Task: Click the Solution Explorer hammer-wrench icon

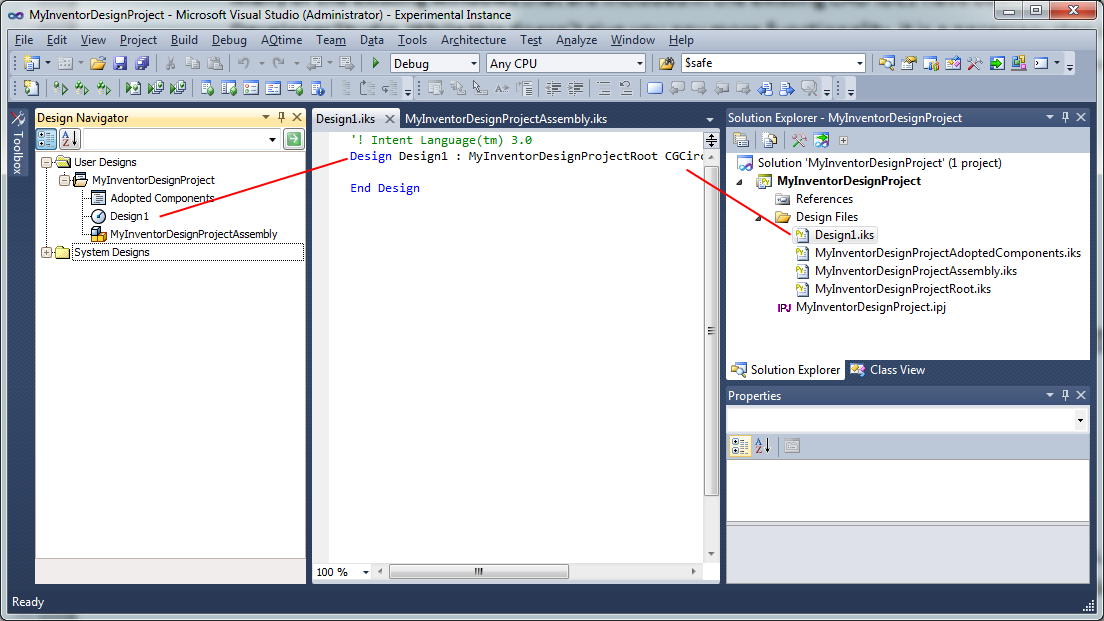Action: coord(798,140)
